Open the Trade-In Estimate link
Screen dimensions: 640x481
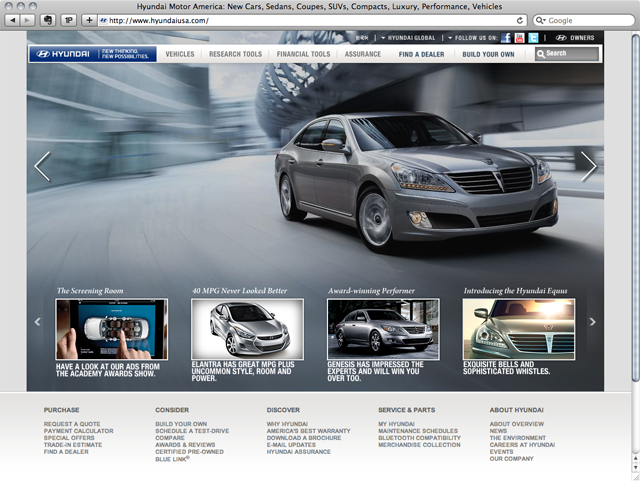pyautogui.click(x=73, y=445)
